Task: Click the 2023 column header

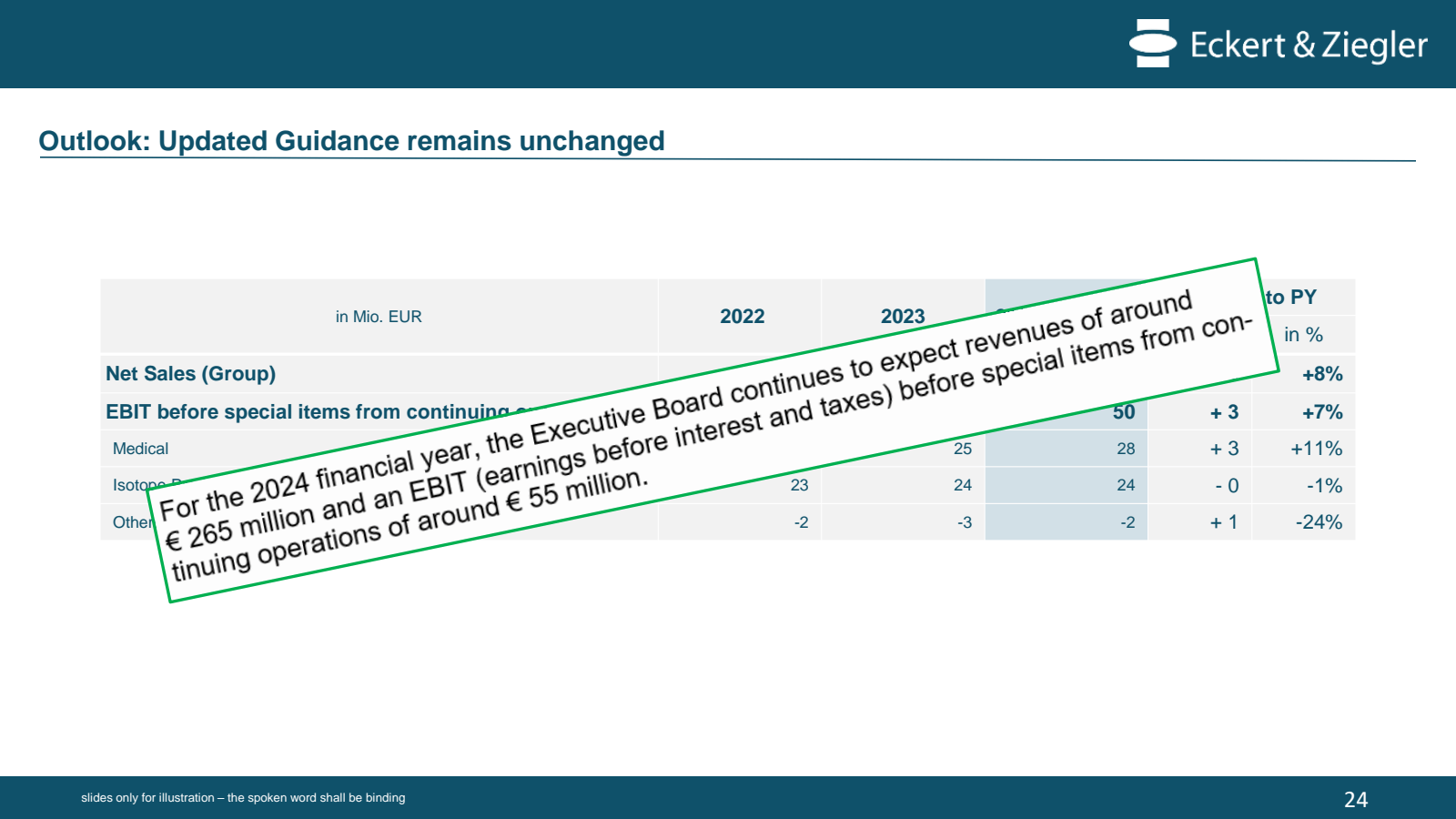Action: [903, 317]
